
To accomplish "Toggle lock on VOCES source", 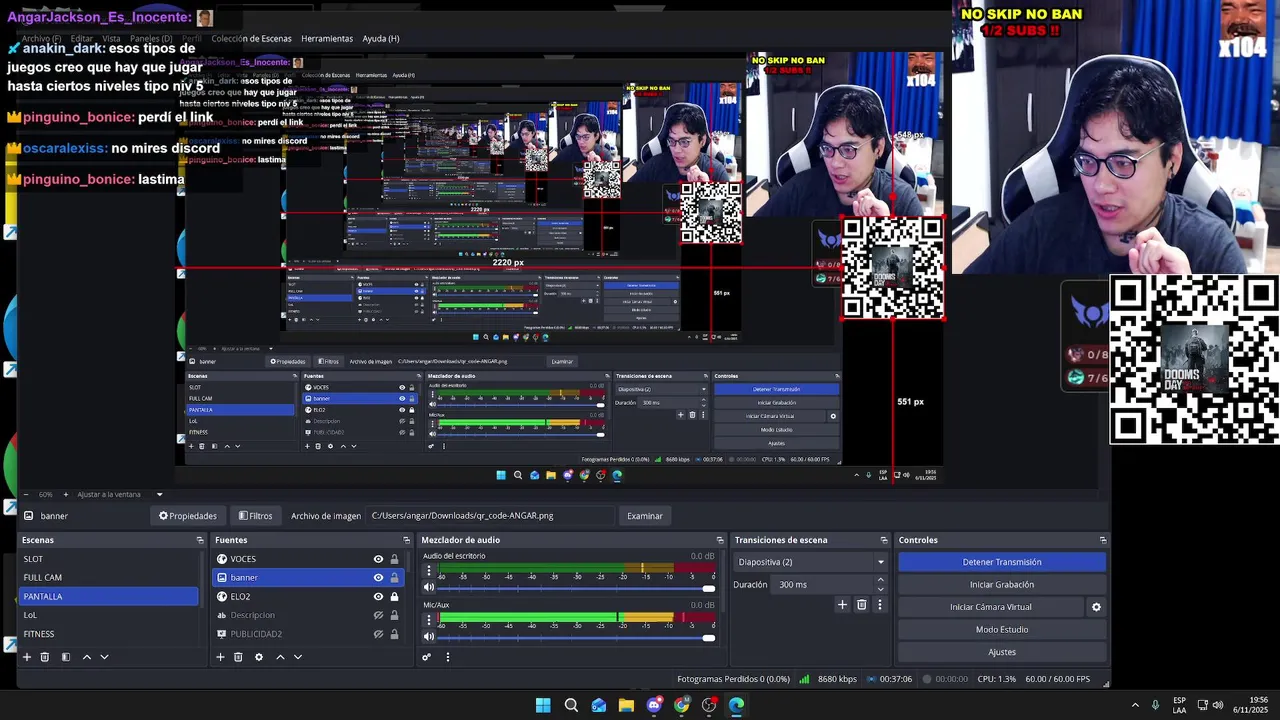I will 394,559.
